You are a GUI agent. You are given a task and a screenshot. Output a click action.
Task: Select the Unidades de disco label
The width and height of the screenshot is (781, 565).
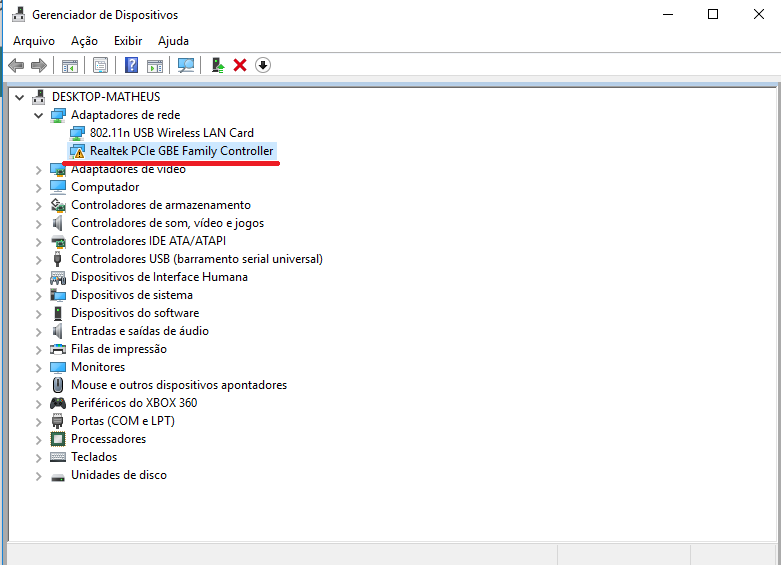coord(119,475)
